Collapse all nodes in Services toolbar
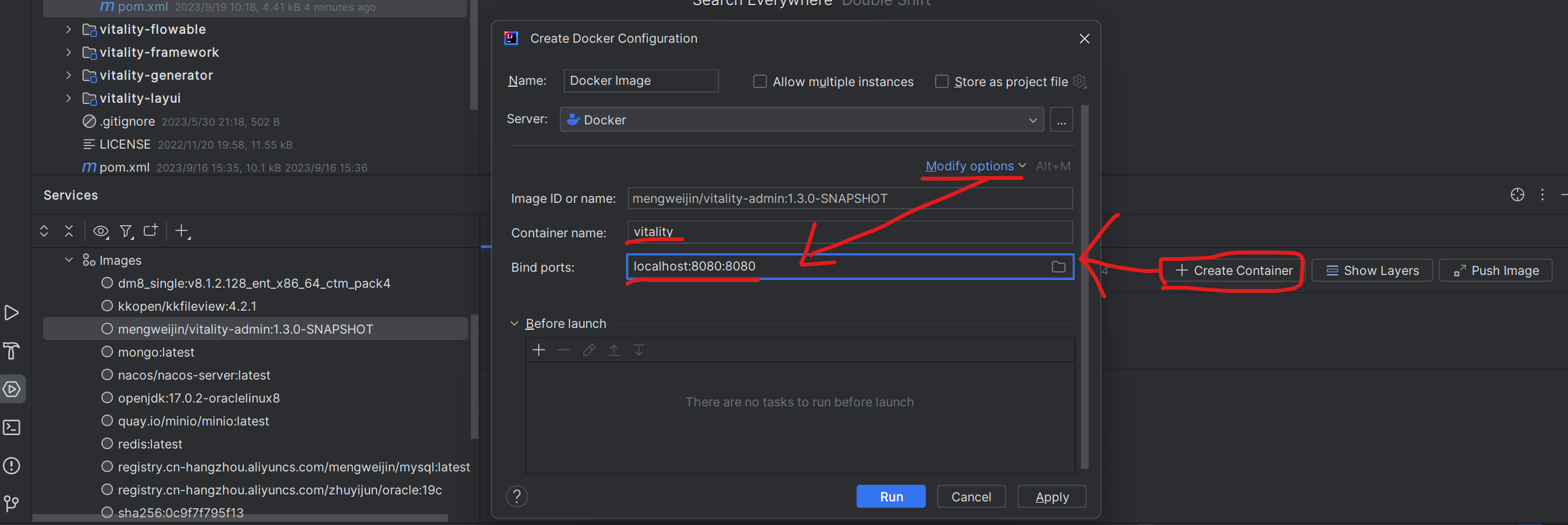This screenshot has height=525, width=1568. click(69, 231)
